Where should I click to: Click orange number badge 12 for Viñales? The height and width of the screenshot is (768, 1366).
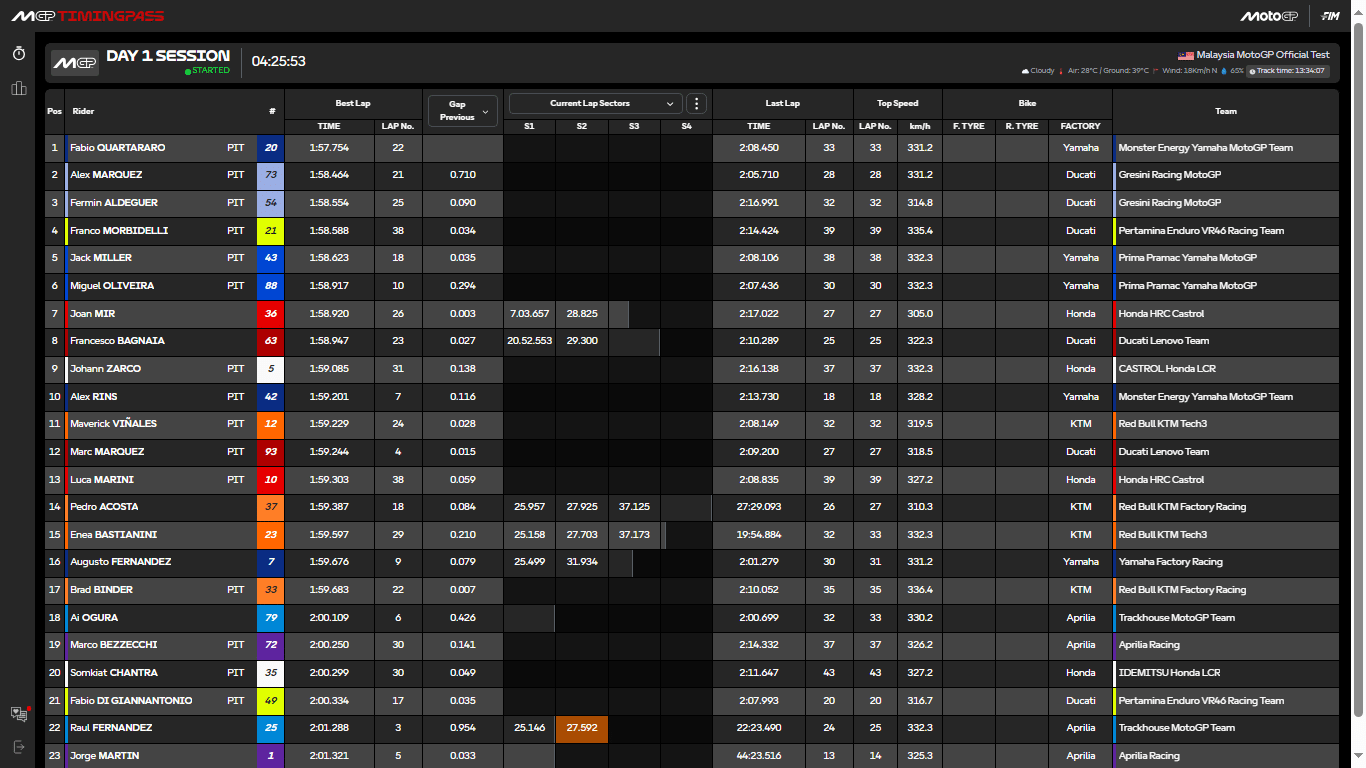pos(270,424)
